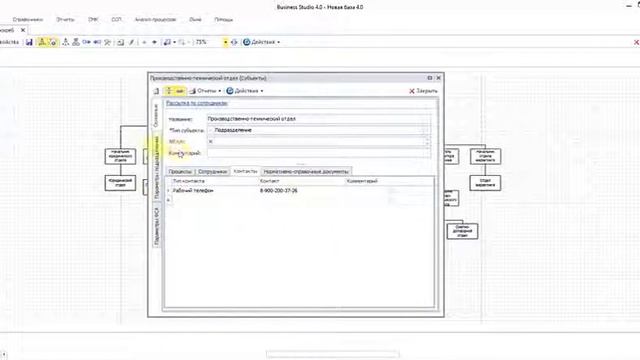Toggle the yellow tree icon in dialog toolbar
This screenshot has width=640, height=360.
click(169, 91)
